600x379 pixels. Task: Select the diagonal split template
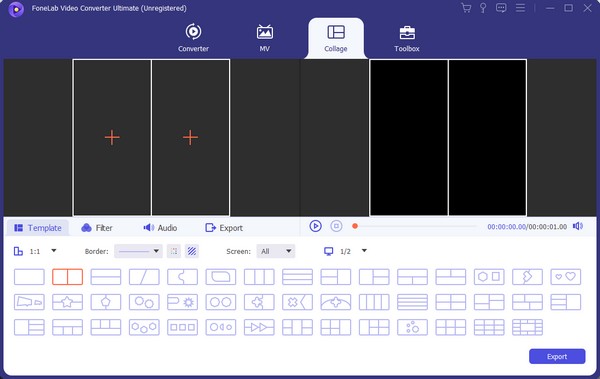point(144,277)
